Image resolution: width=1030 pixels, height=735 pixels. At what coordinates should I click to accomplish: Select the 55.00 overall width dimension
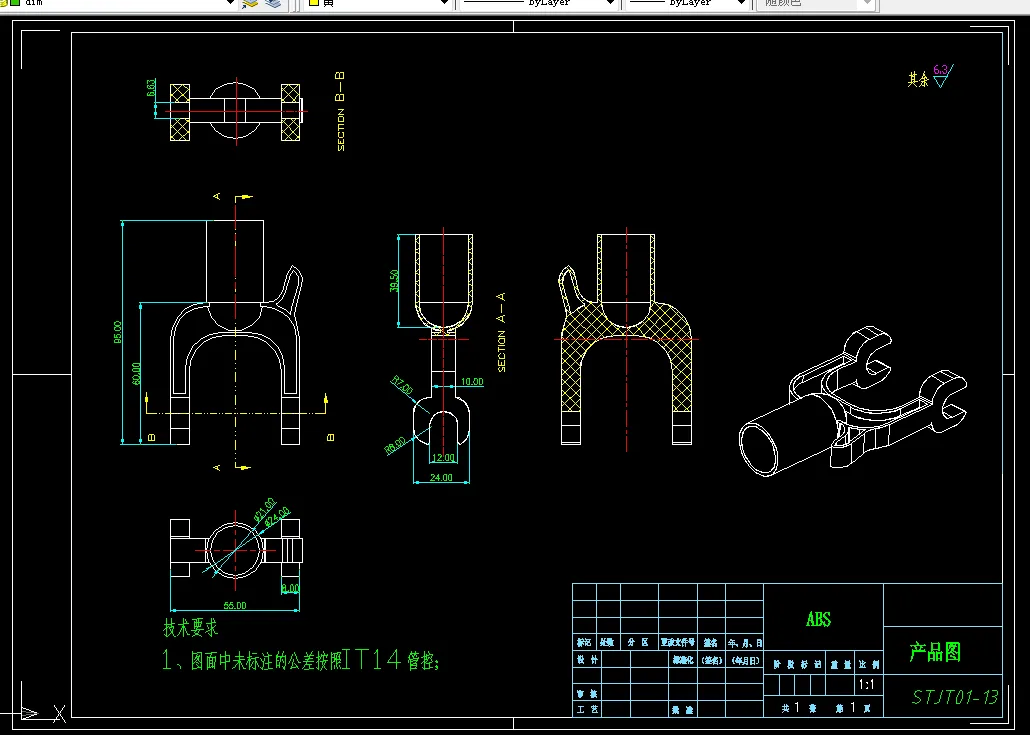235,605
